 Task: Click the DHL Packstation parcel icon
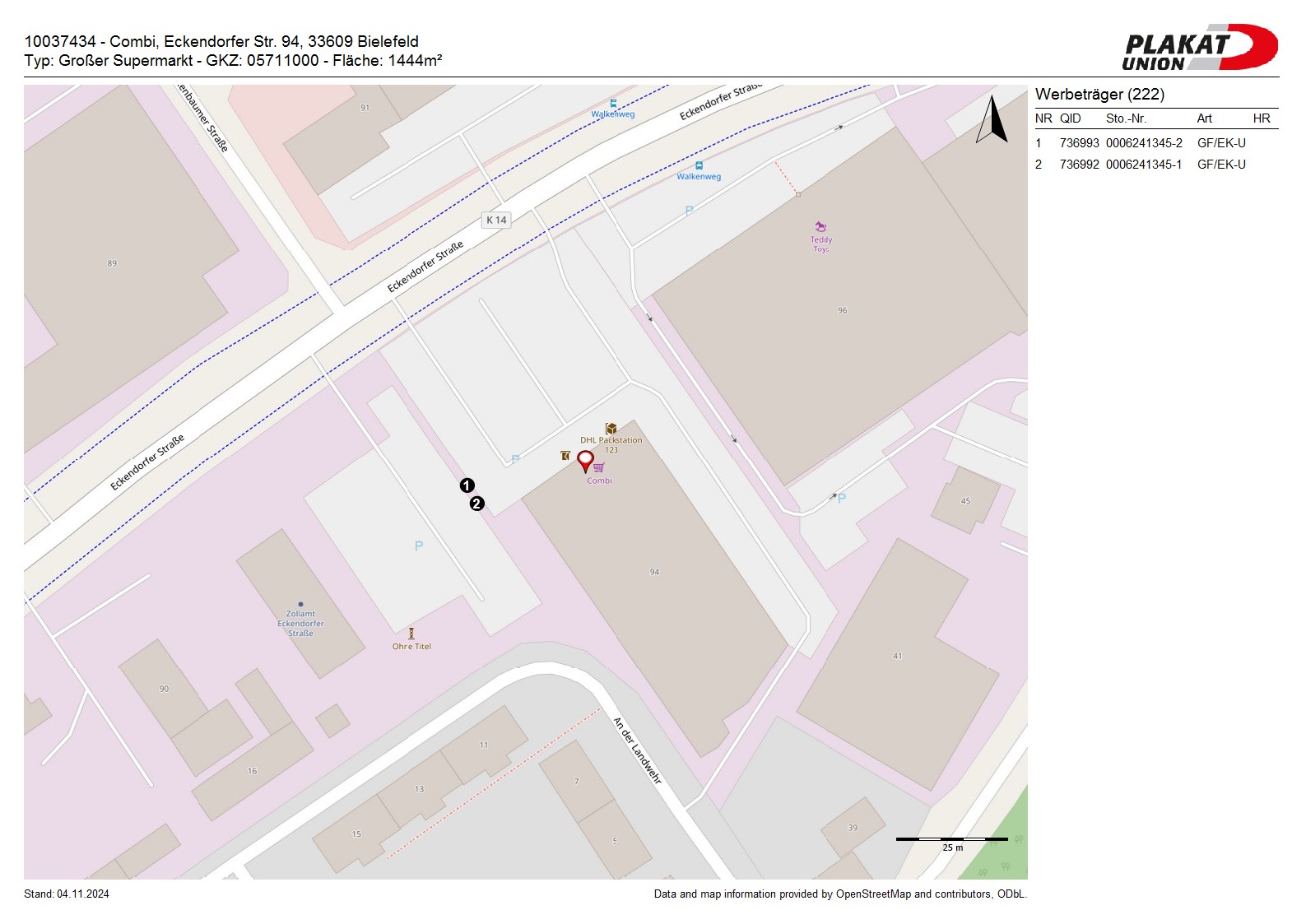pyautogui.click(x=611, y=429)
